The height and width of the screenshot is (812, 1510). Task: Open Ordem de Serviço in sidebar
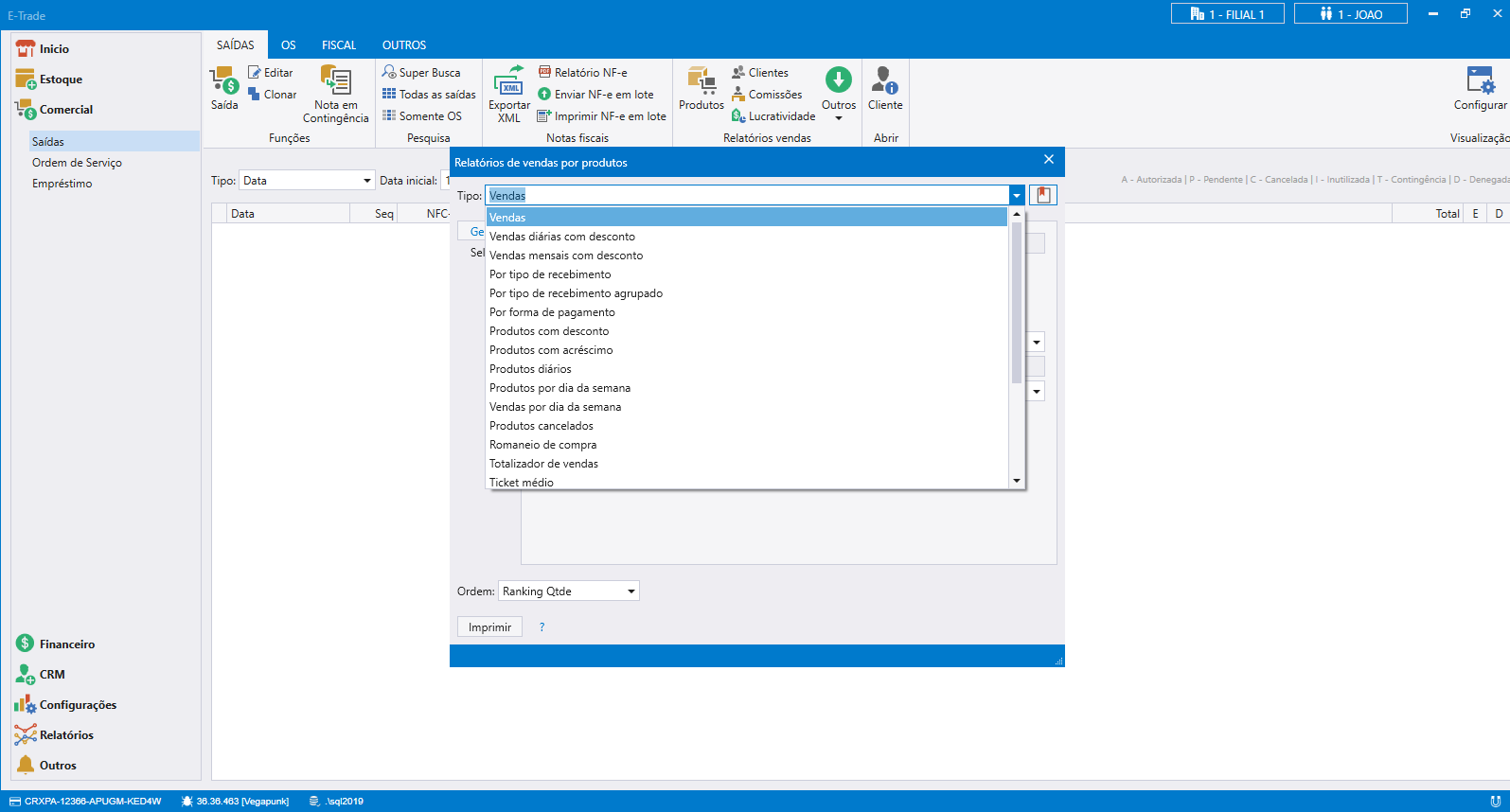tap(77, 163)
